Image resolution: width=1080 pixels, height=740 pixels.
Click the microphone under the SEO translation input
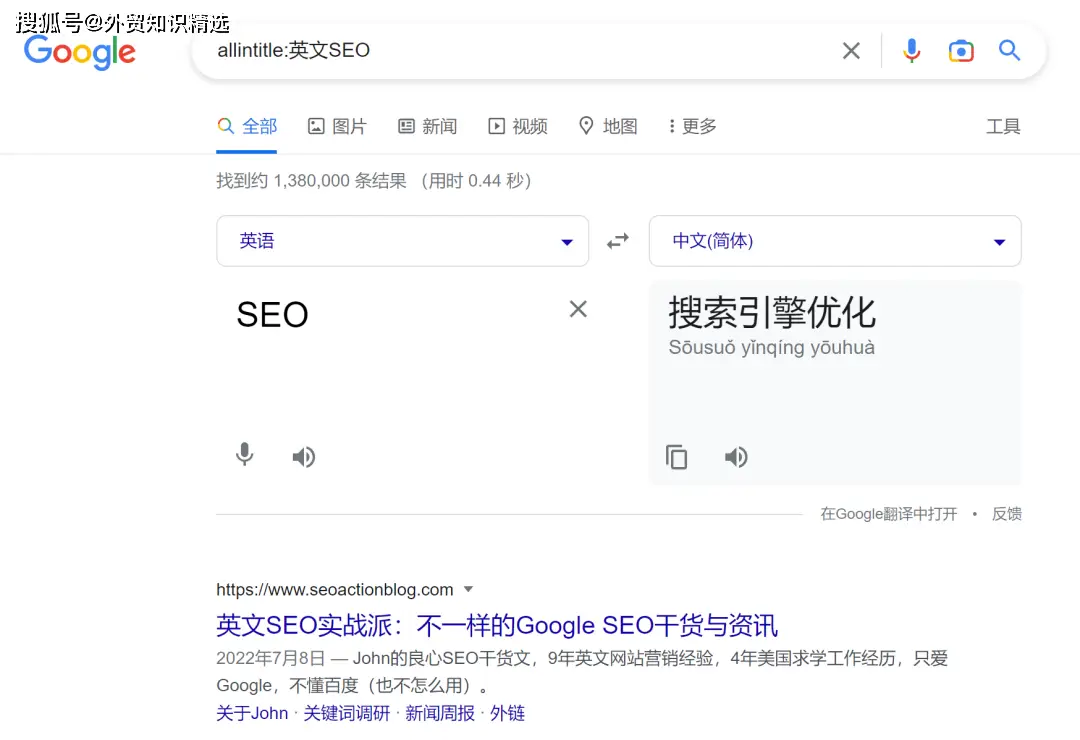coord(244,455)
